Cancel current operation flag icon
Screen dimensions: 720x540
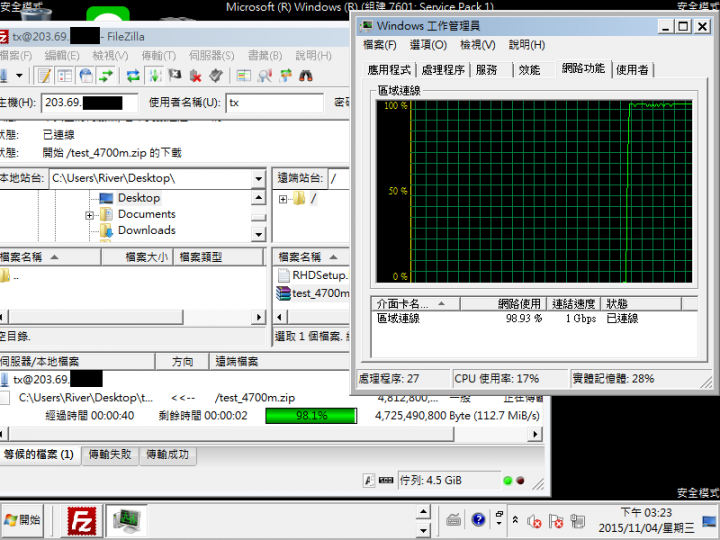[x=175, y=75]
